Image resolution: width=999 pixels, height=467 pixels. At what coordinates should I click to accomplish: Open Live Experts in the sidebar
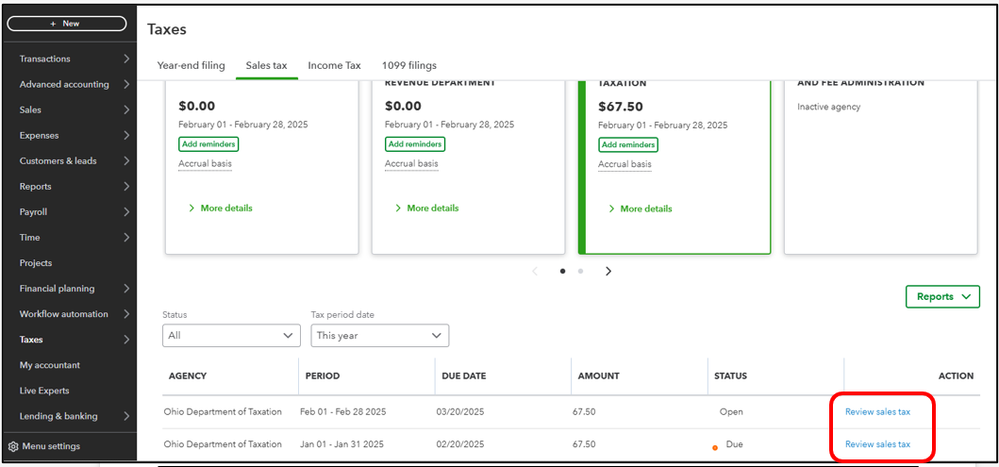click(x=44, y=391)
